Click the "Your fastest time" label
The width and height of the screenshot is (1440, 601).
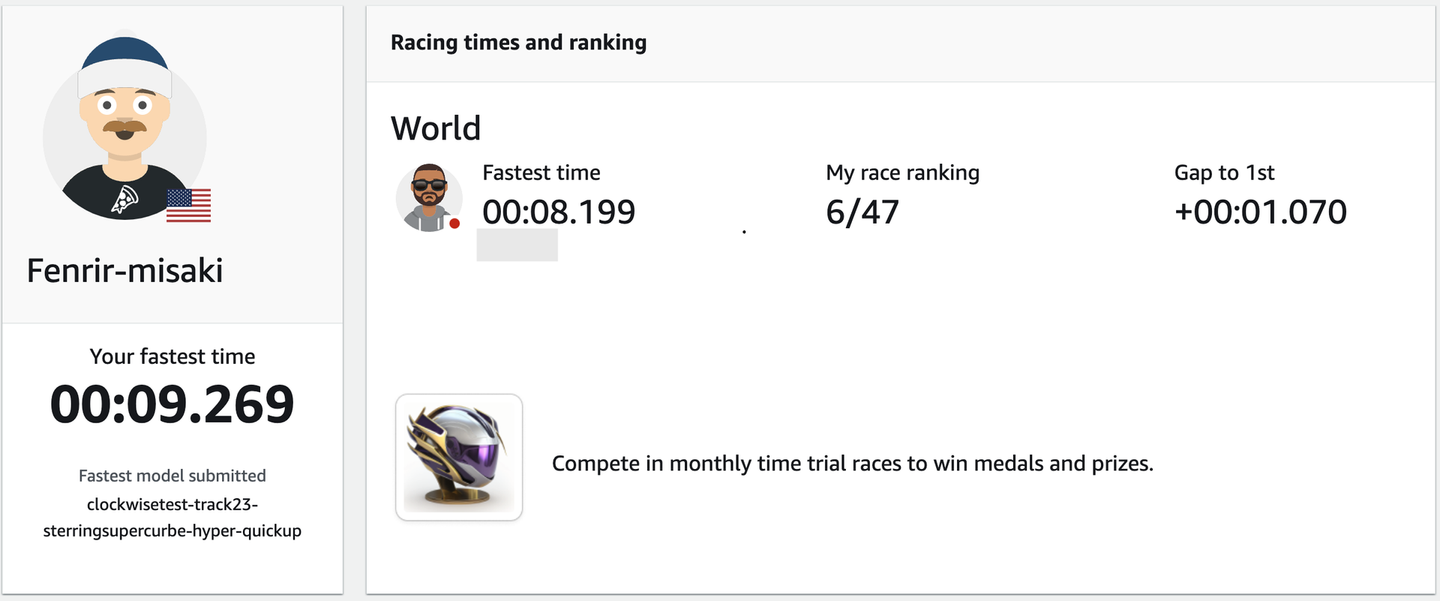point(172,356)
